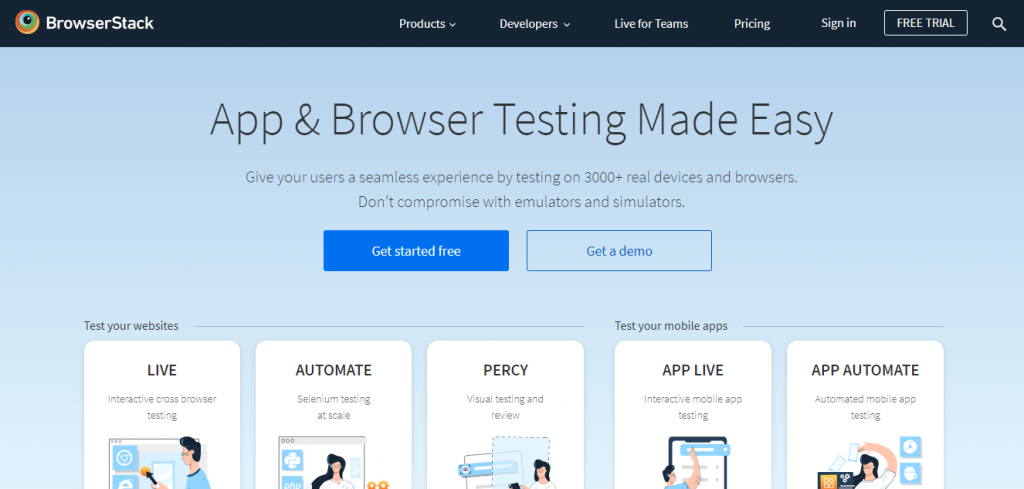Screen dimensions: 1024x489
Task: Open the PERCY product title
Action: tap(505, 370)
